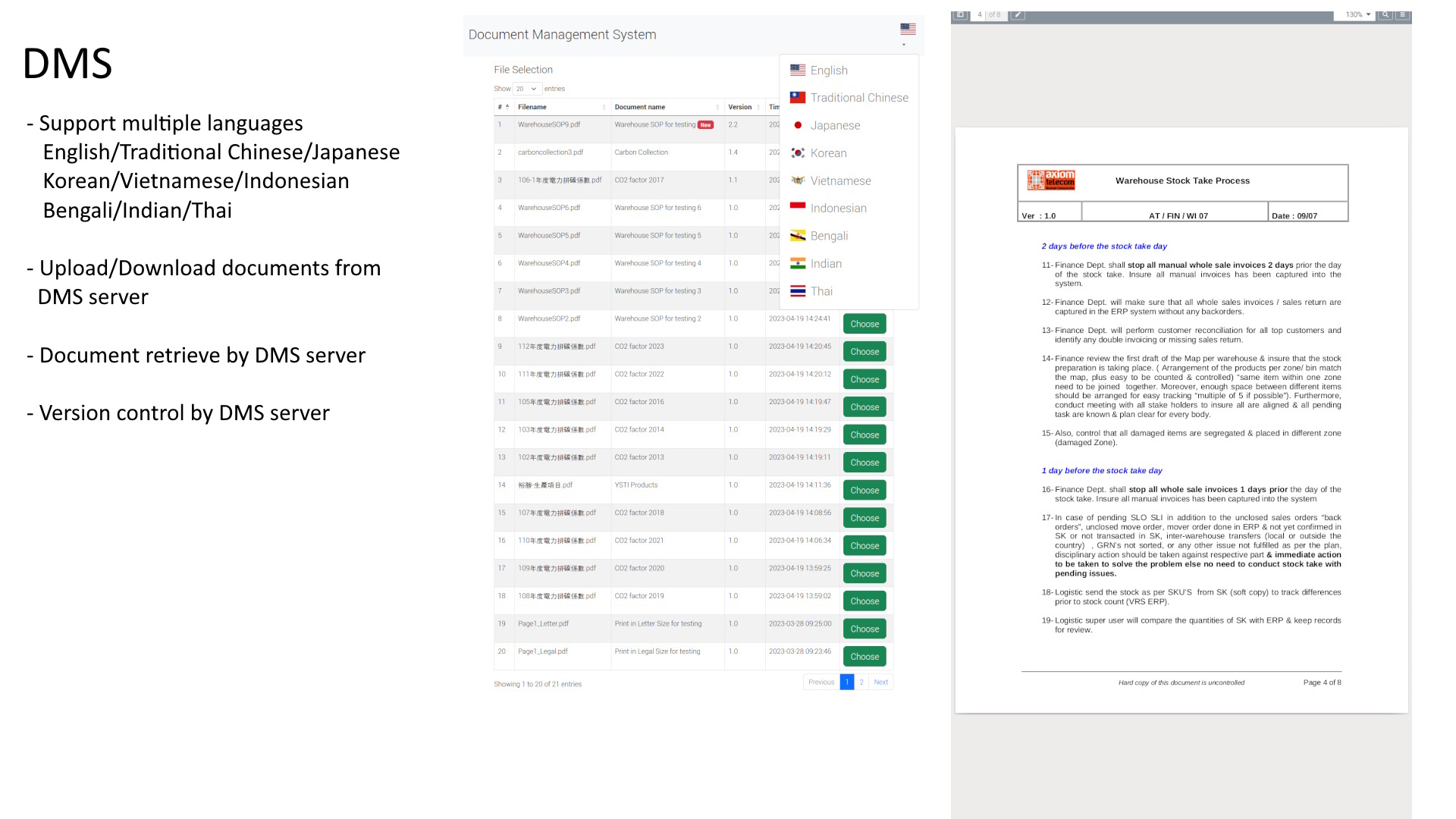Image resolution: width=1456 pixels, height=819 pixels.
Task: Click Choose for Page1_Legal.pdf row
Action: 864,657
